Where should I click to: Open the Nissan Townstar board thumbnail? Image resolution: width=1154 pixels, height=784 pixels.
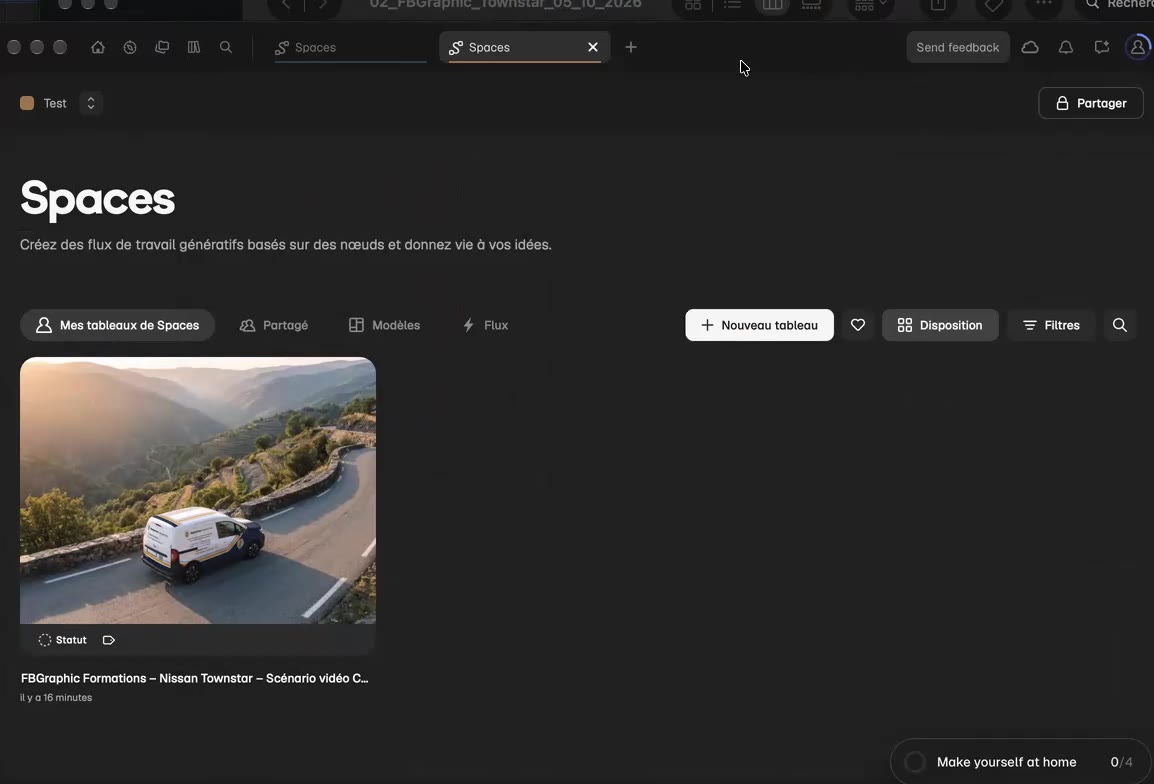[198, 490]
